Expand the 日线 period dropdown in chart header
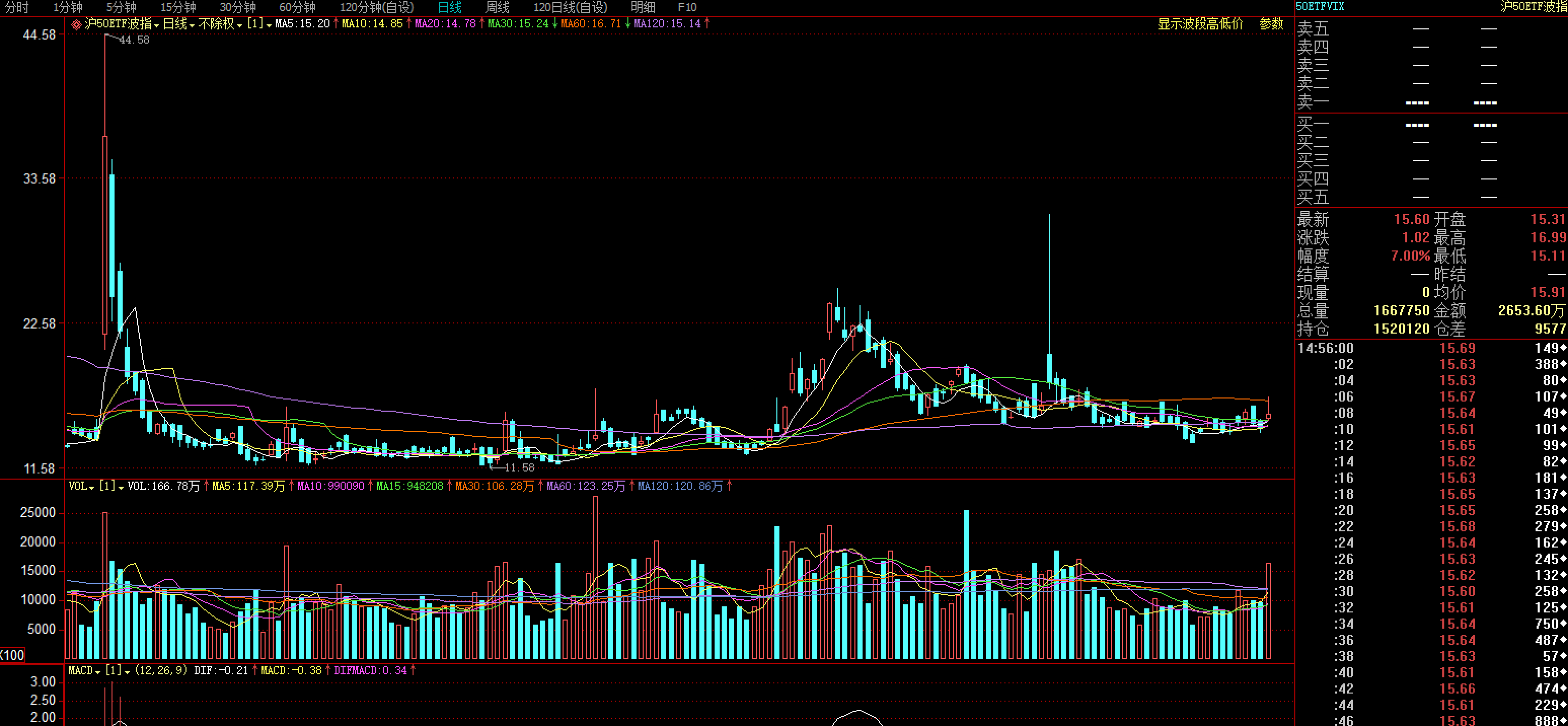 pos(192,25)
